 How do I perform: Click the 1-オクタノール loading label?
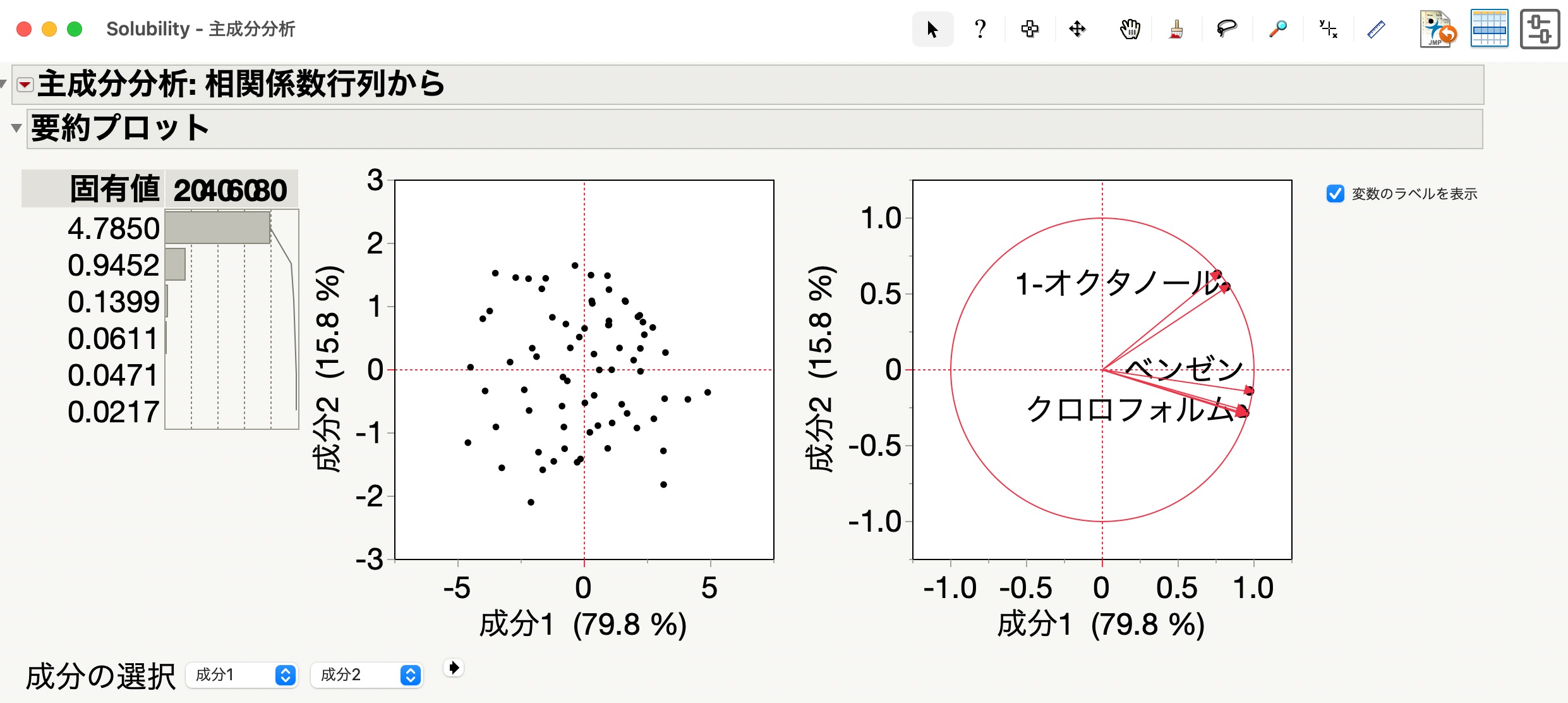click(x=1118, y=283)
